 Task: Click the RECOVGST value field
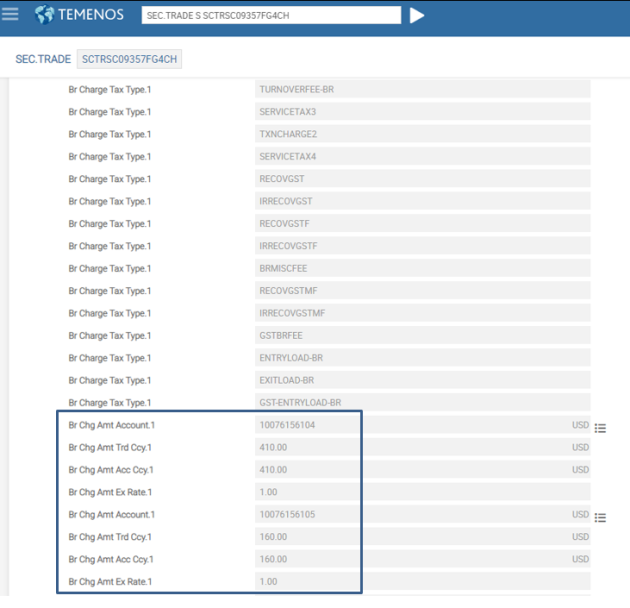(x=423, y=179)
